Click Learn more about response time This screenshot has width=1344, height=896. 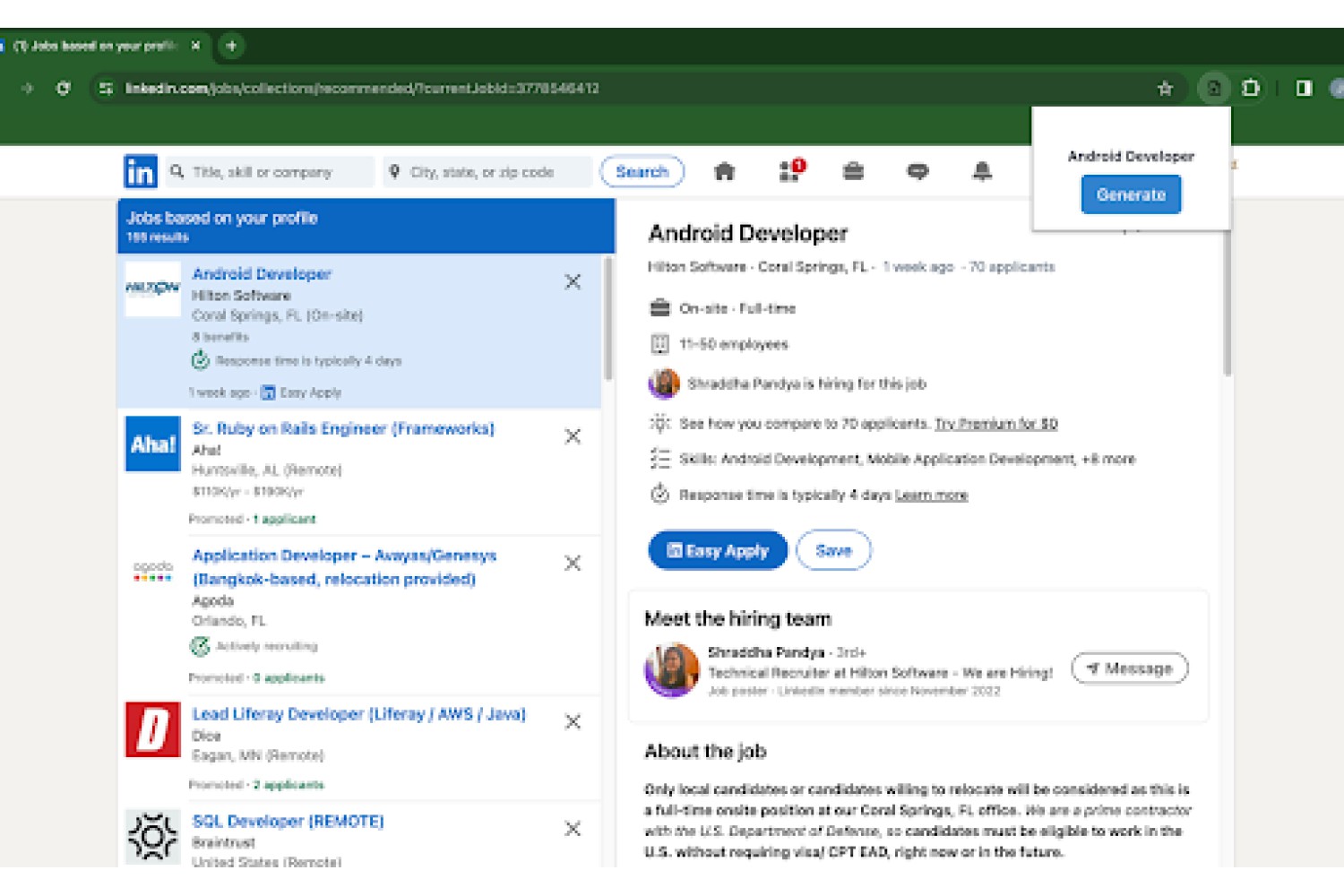pyautogui.click(x=932, y=495)
